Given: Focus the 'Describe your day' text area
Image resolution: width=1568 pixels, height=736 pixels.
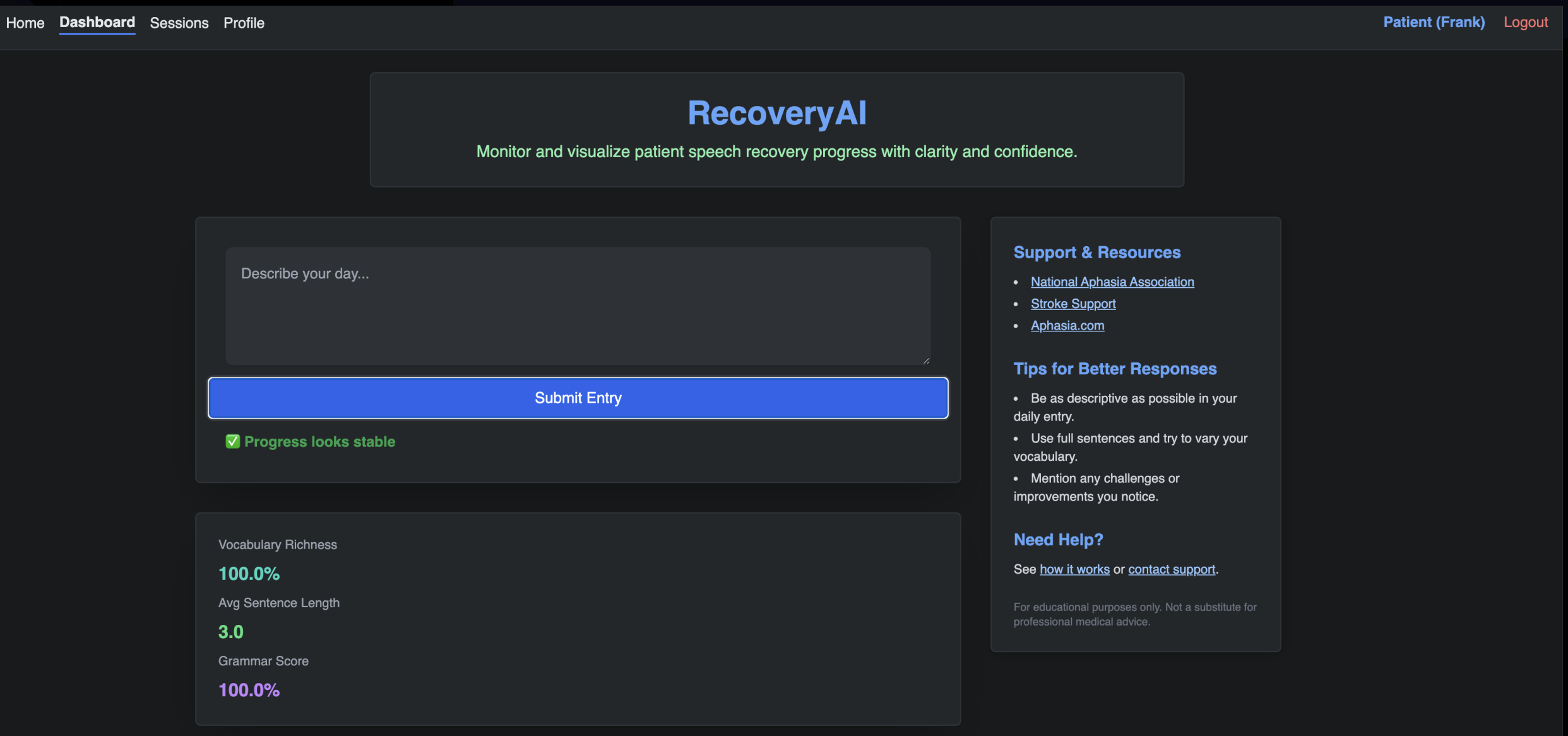Looking at the screenshot, I should (578, 306).
